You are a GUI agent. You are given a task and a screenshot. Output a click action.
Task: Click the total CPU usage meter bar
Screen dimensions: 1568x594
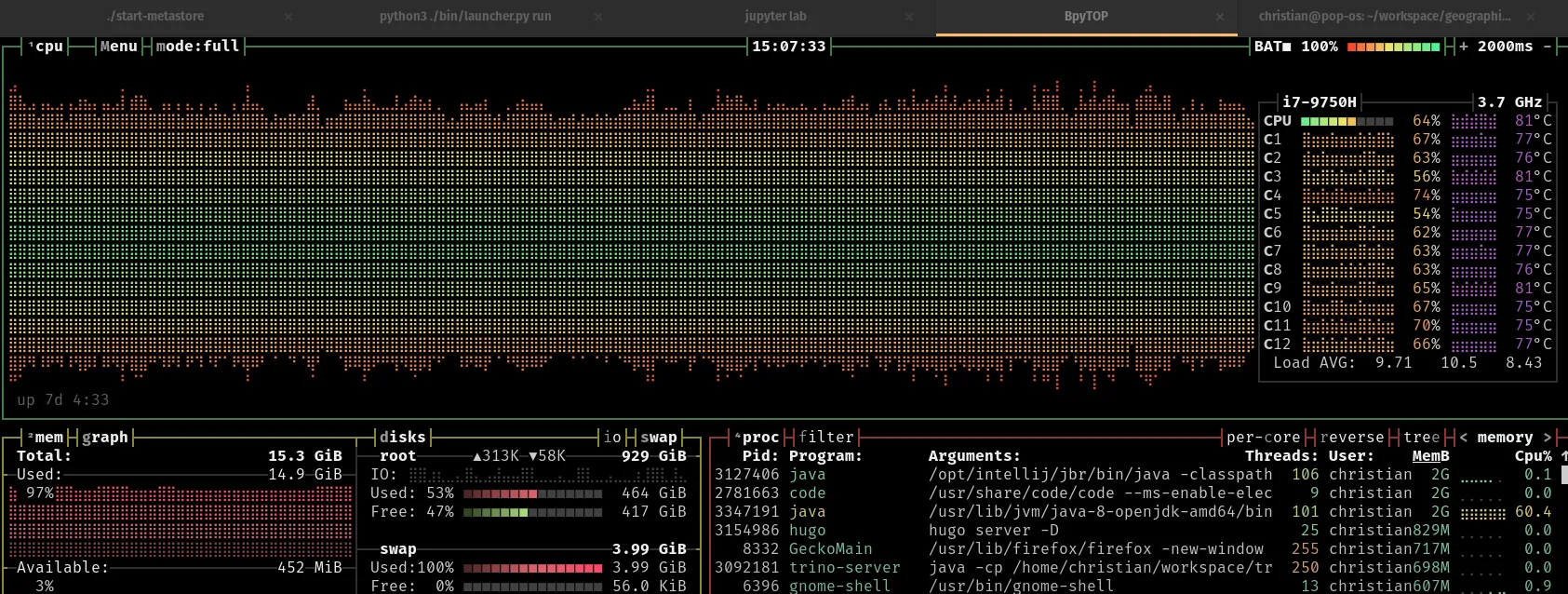[x=1347, y=121]
